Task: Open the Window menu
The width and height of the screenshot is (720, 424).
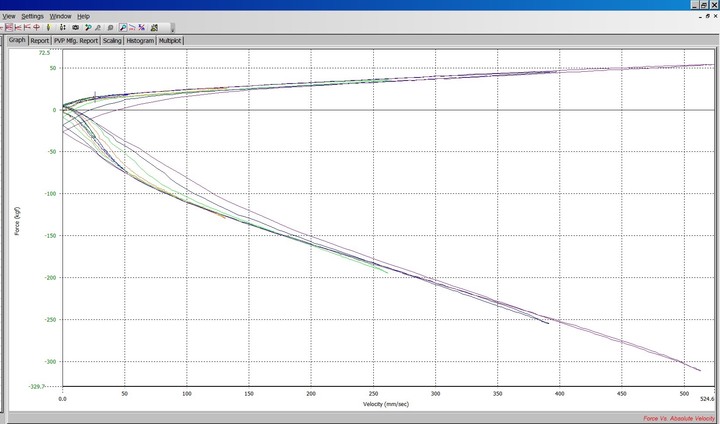Action: click(60, 16)
